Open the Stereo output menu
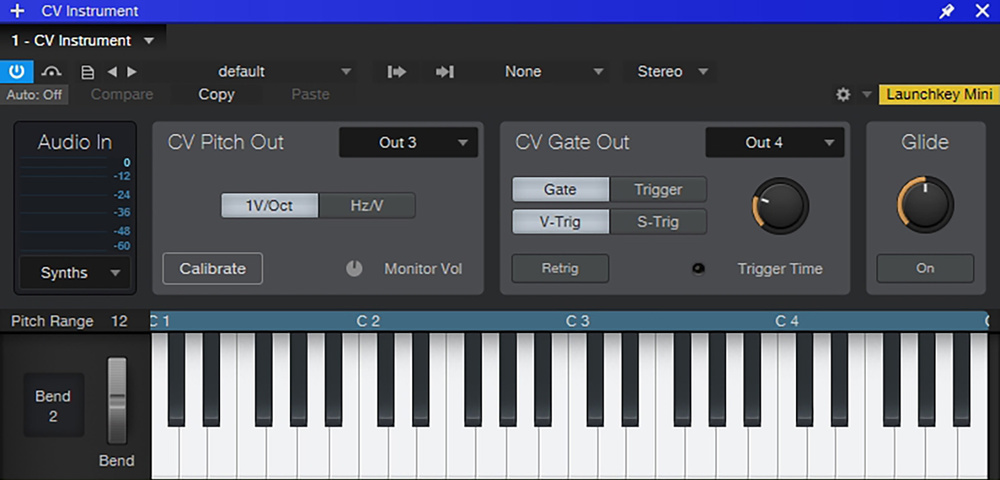Viewport: 1000px width, 480px height. (x=672, y=72)
